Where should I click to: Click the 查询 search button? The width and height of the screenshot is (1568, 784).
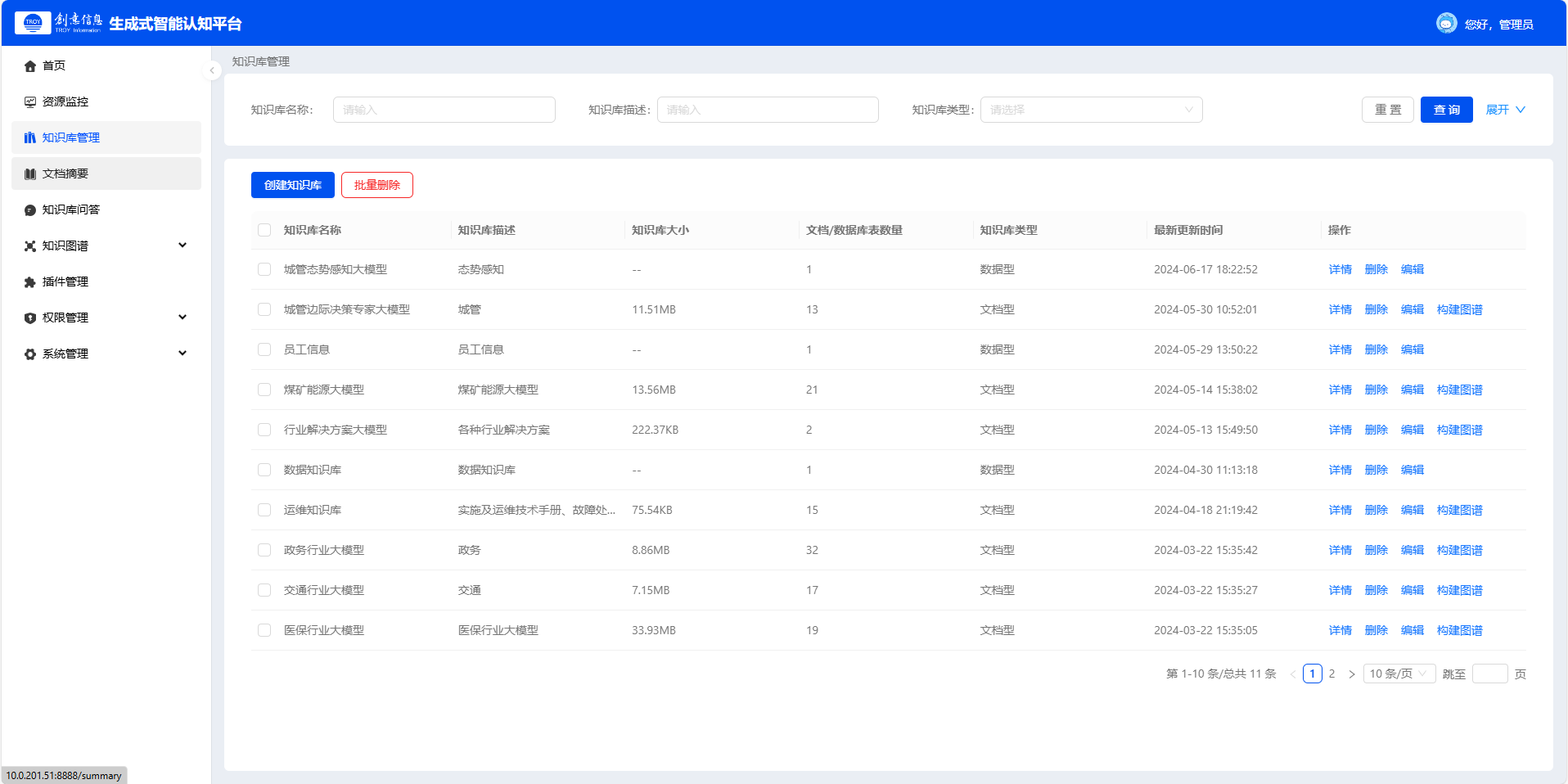coord(1447,110)
